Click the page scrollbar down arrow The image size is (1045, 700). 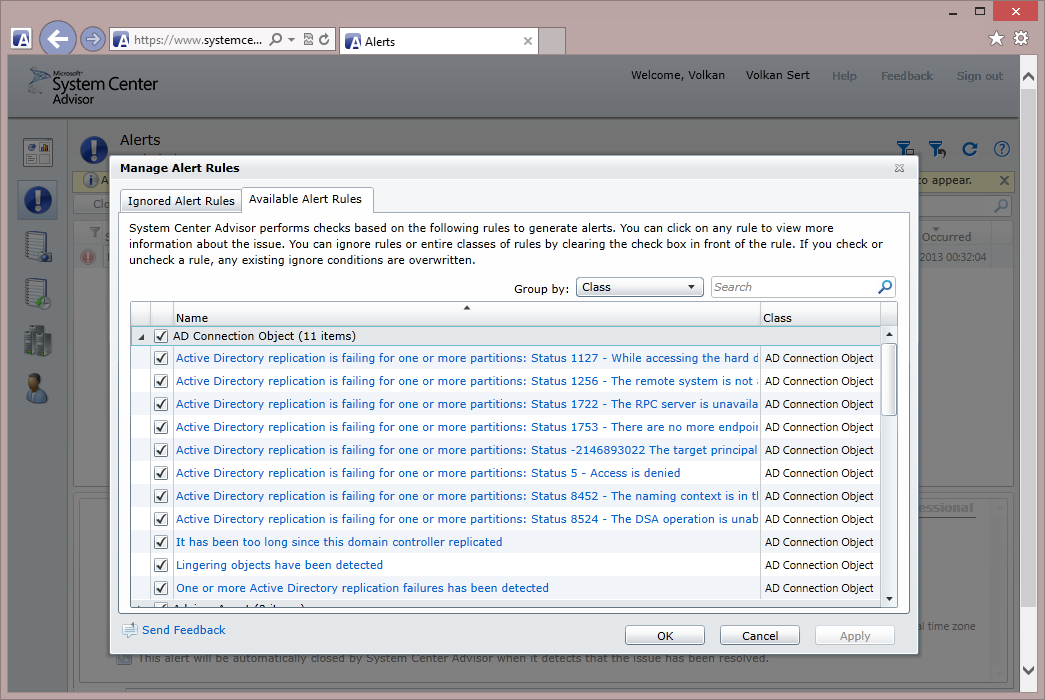click(1028, 670)
